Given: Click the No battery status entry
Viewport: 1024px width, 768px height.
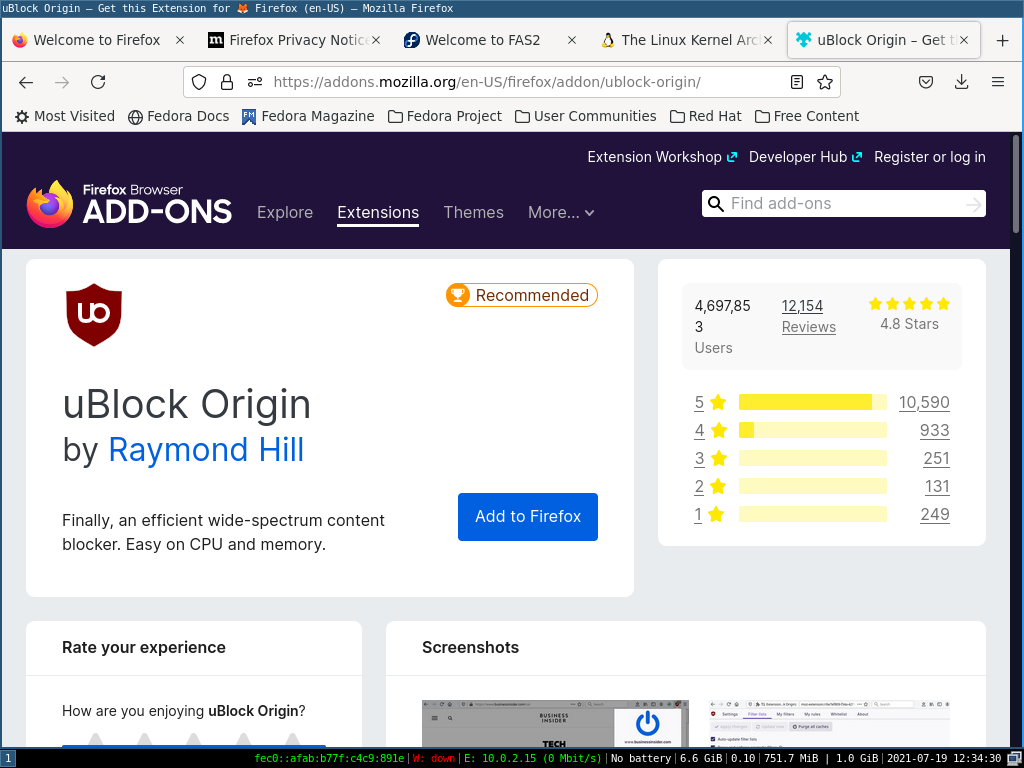Looking at the screenshot, I should (641, 758).
